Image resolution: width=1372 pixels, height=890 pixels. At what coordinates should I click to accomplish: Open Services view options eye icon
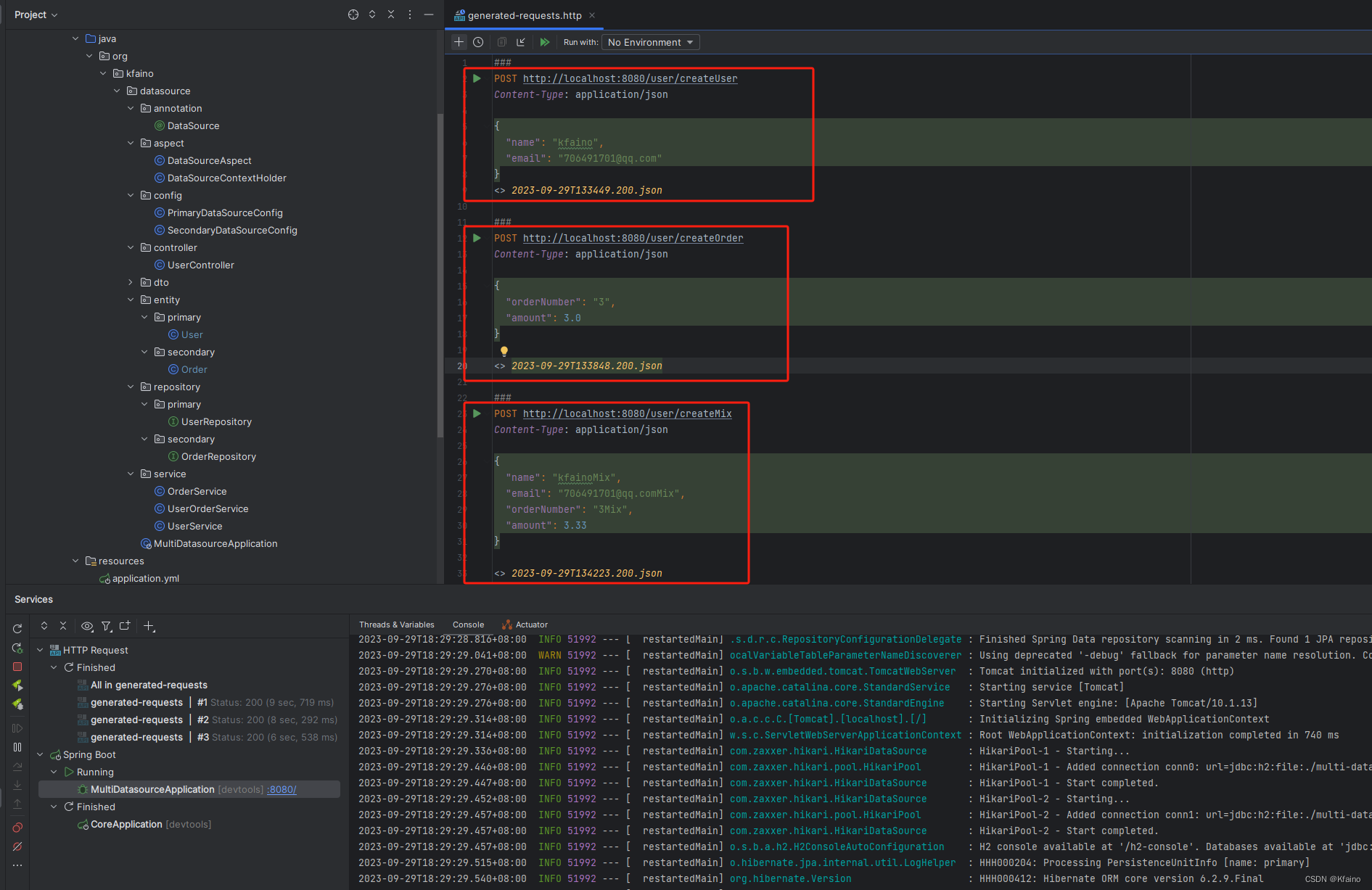coord(87,626)
